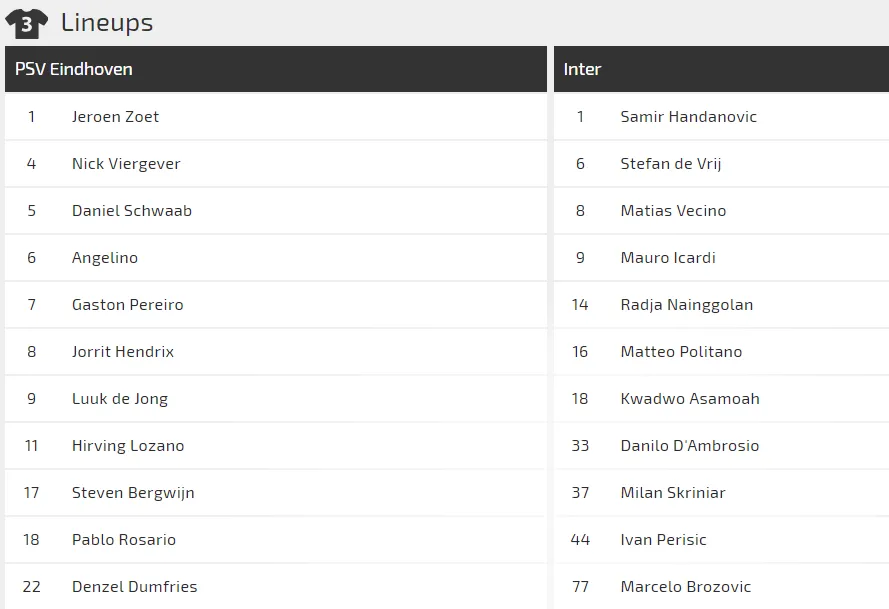Click player Jeroen Zoet

pyautogui.click(x=115, y=117)
